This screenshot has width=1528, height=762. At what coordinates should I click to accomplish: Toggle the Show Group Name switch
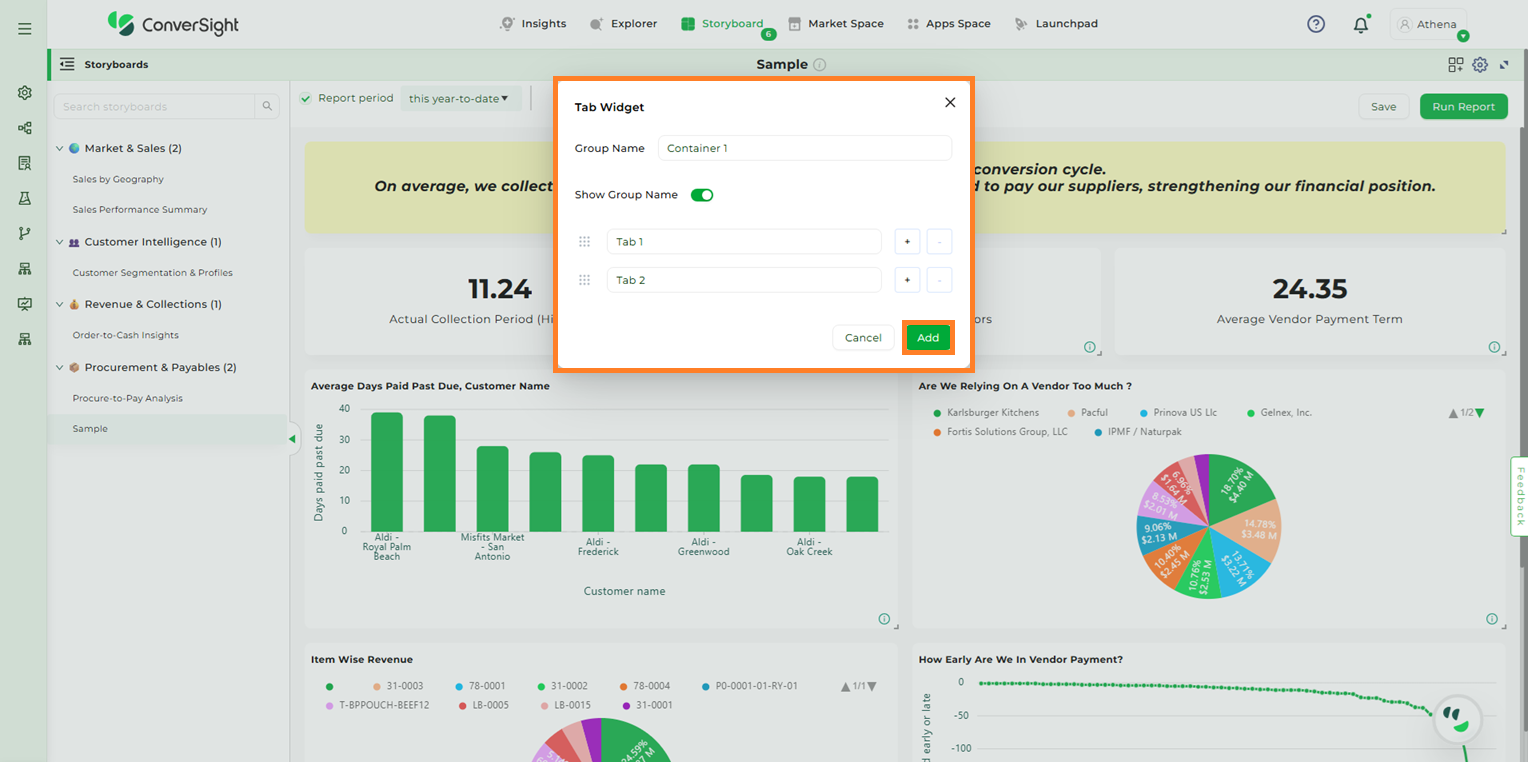coord(702,195)
